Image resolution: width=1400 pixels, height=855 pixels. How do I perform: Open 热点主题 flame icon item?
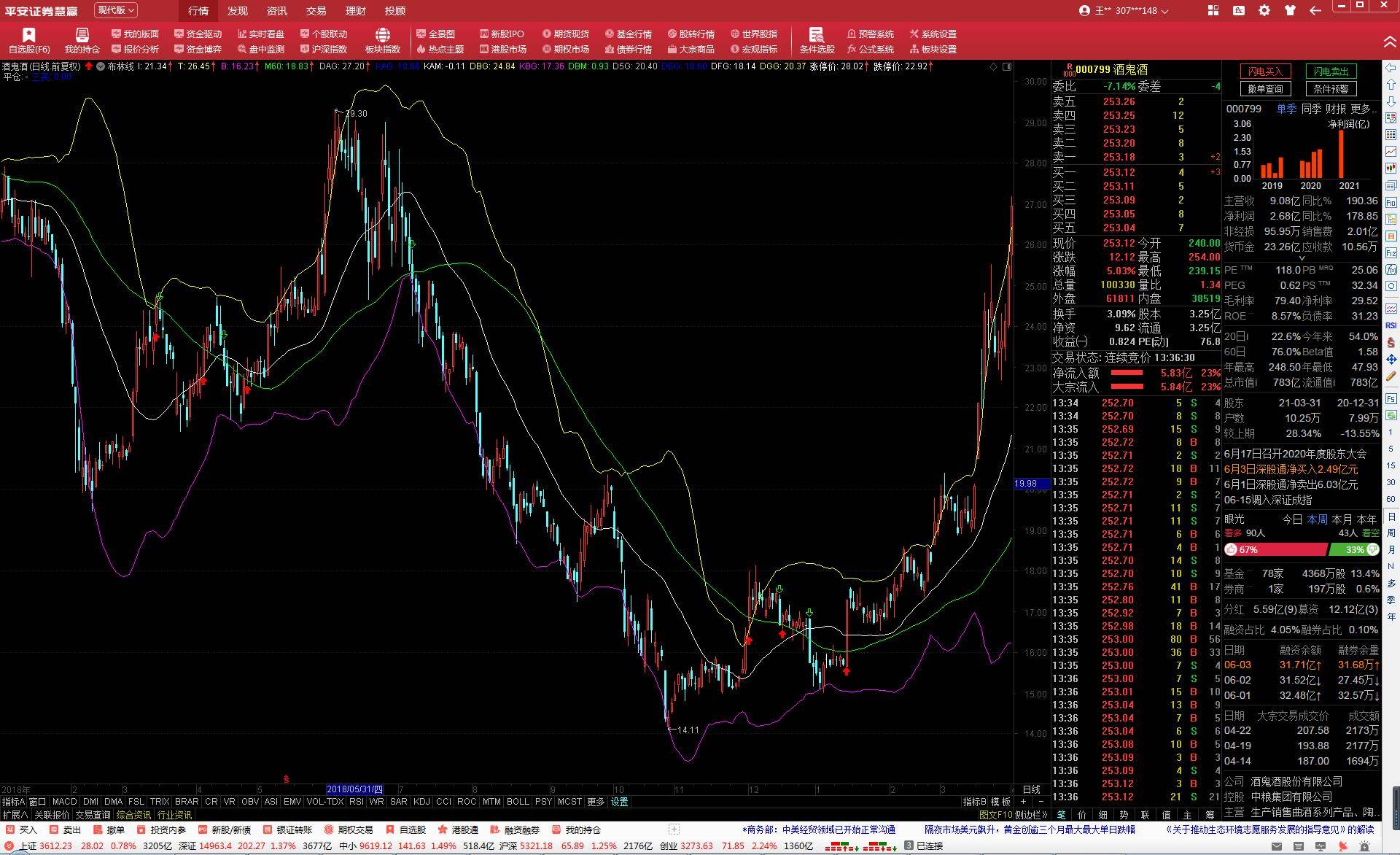point(440,50)
